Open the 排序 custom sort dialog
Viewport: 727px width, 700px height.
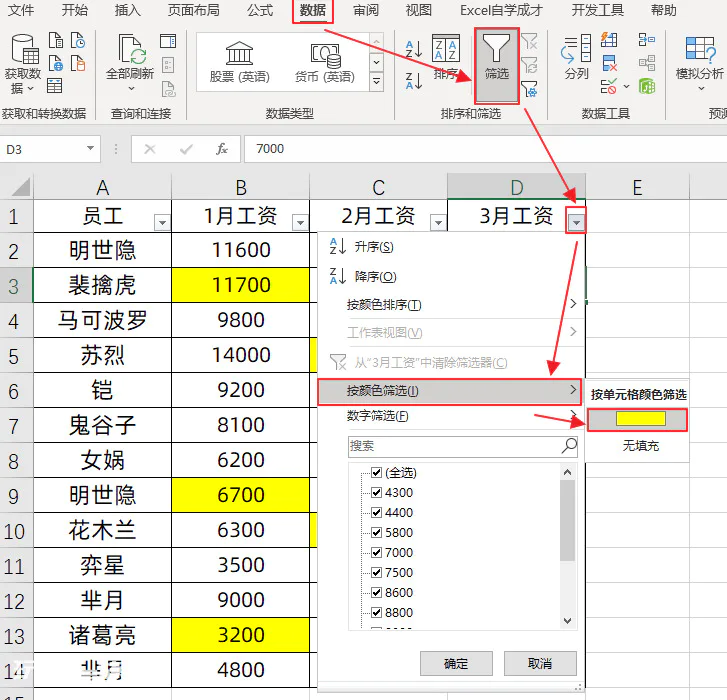[446, 57]
